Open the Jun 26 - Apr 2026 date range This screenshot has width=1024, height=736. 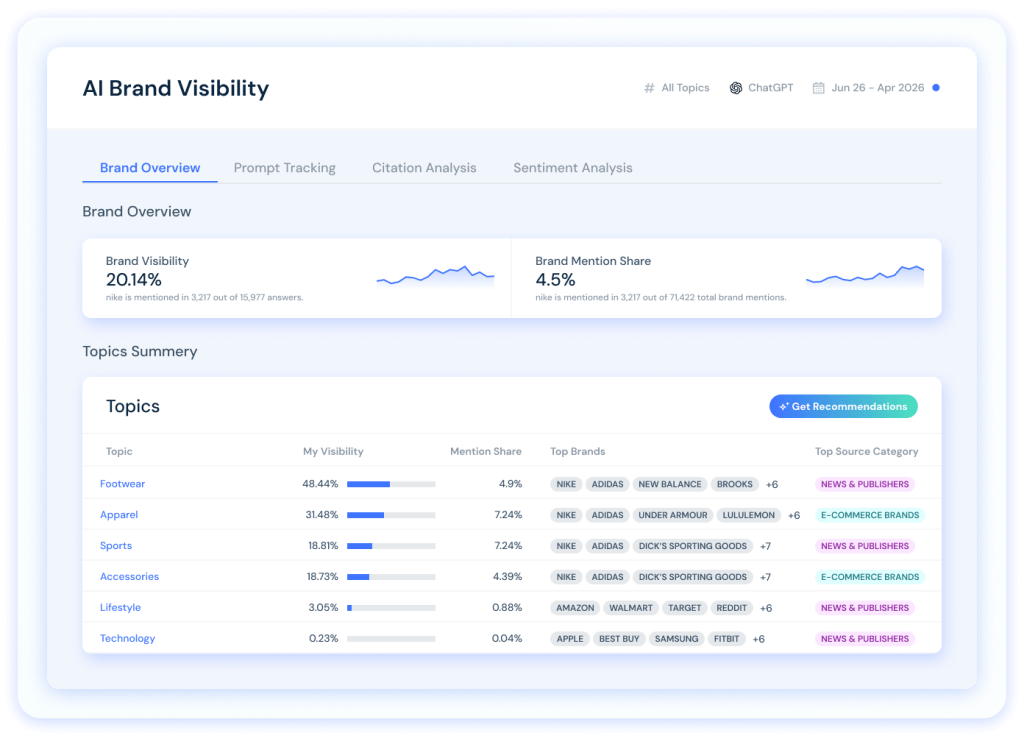[869, 88]
